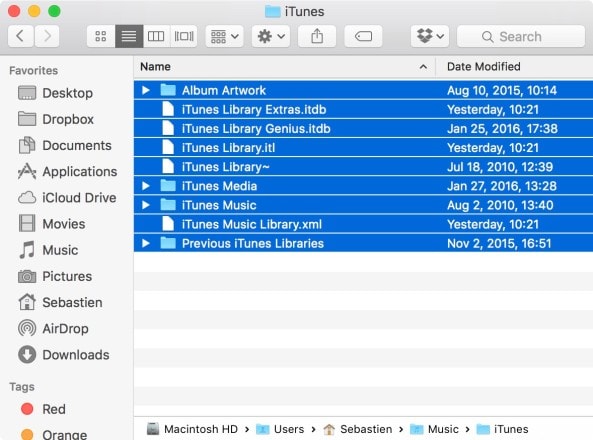Viewport: 593px width, 440px height.
Task: Toggle the sort direction arrow
Action: pos(423,67)
